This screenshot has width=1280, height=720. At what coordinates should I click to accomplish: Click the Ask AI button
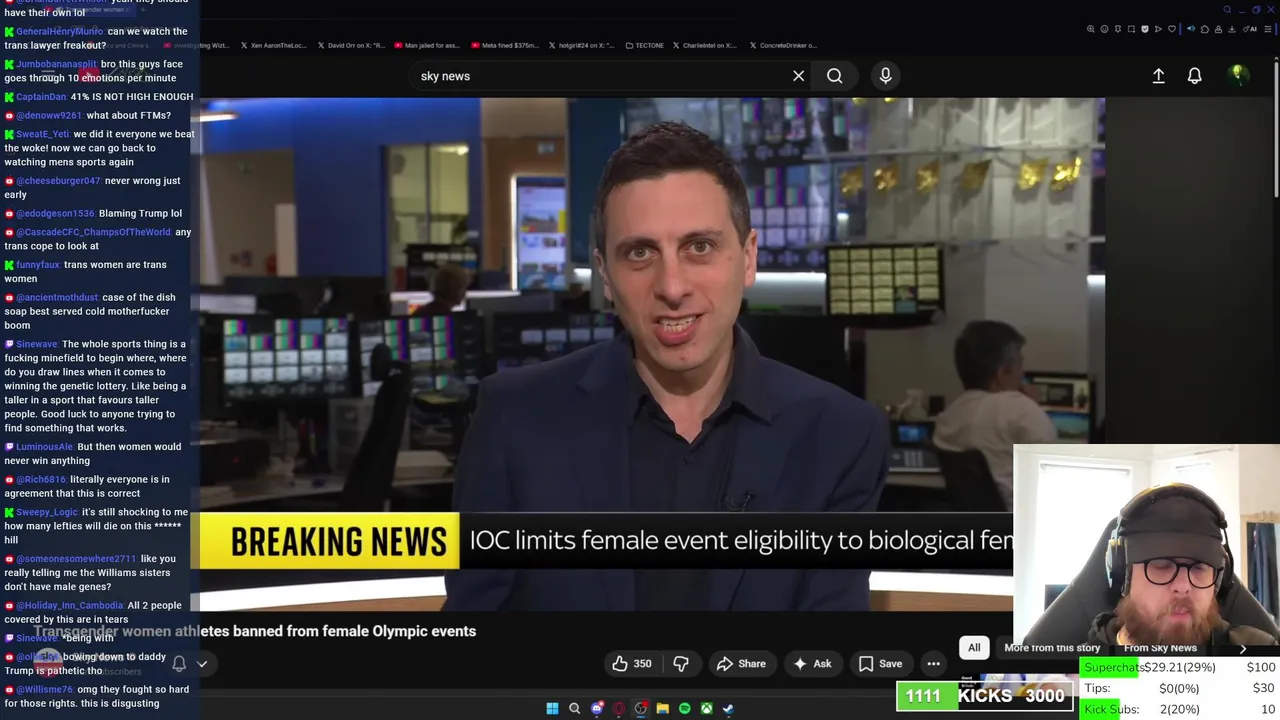click(812, 663)
